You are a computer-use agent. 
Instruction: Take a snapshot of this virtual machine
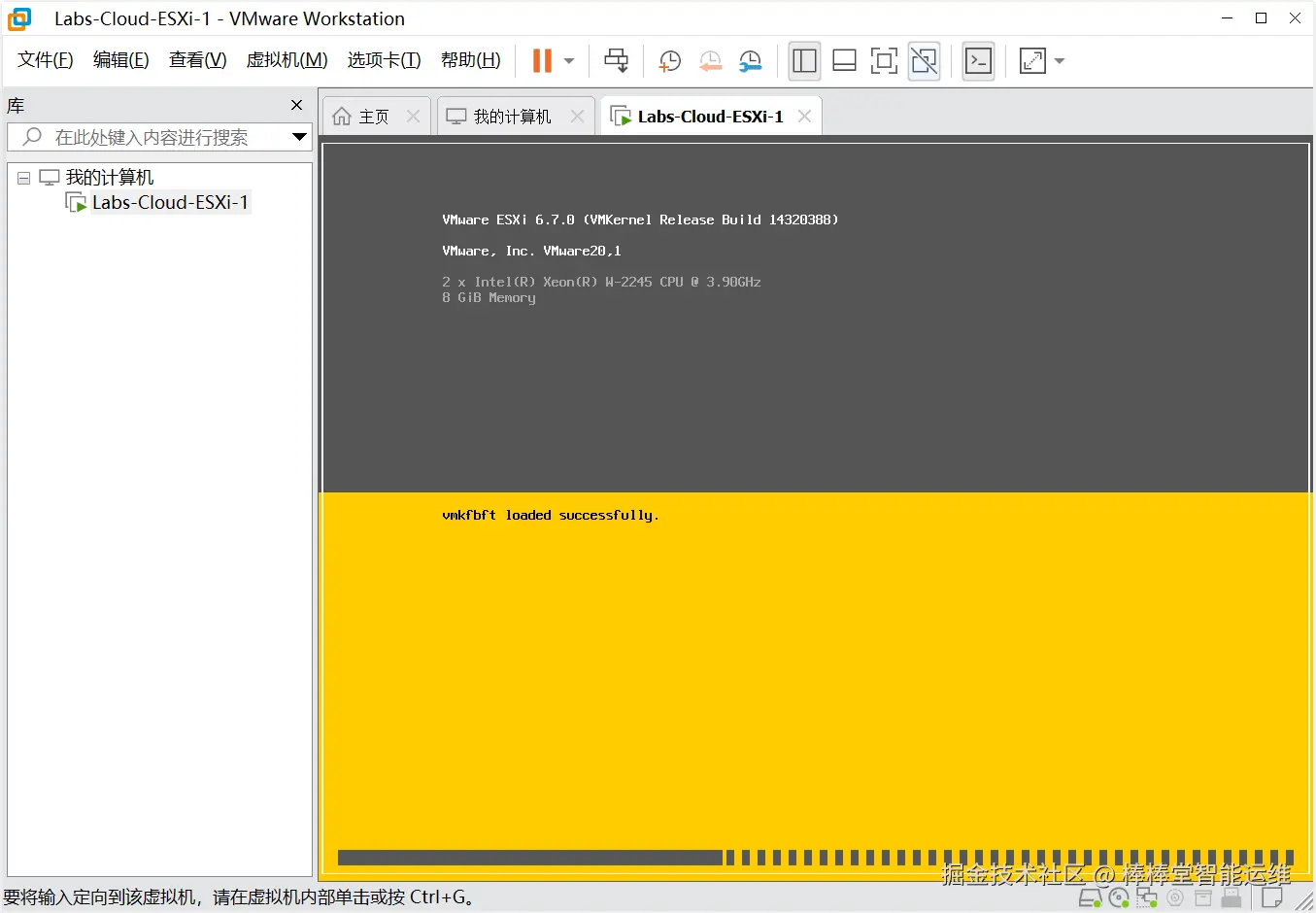pos(669,61)
